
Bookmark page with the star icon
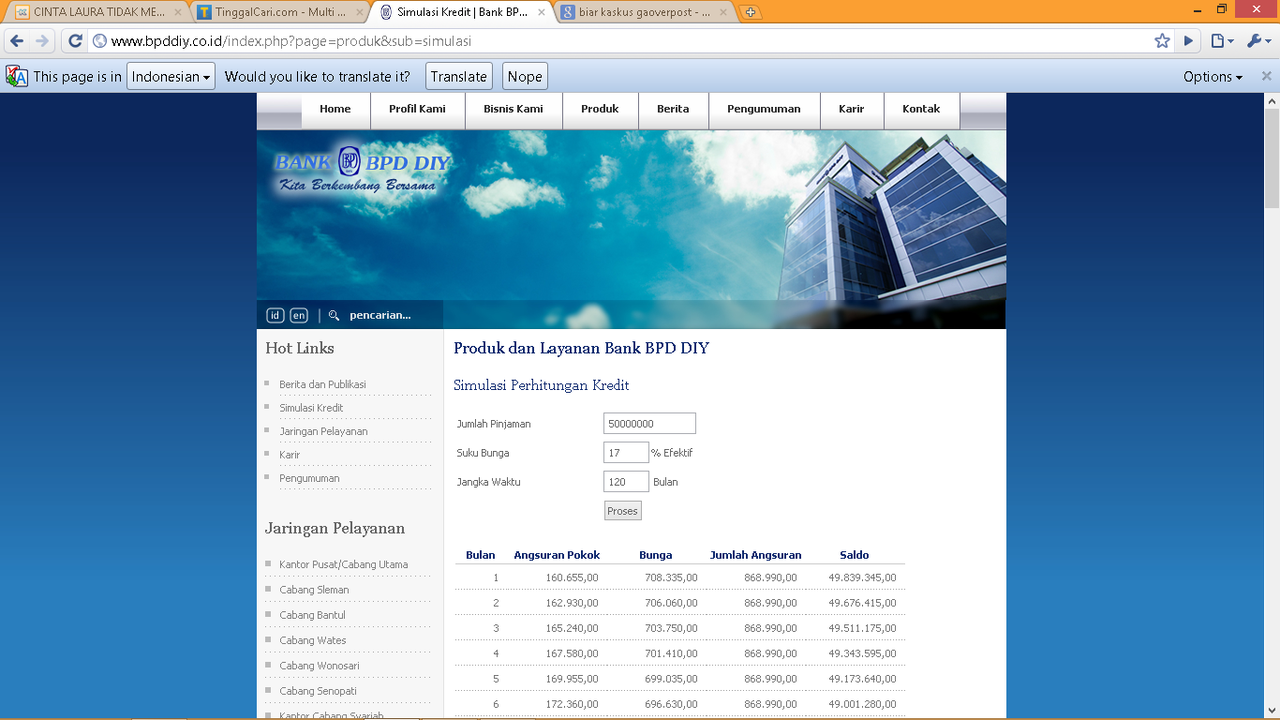coord(1162,41)
